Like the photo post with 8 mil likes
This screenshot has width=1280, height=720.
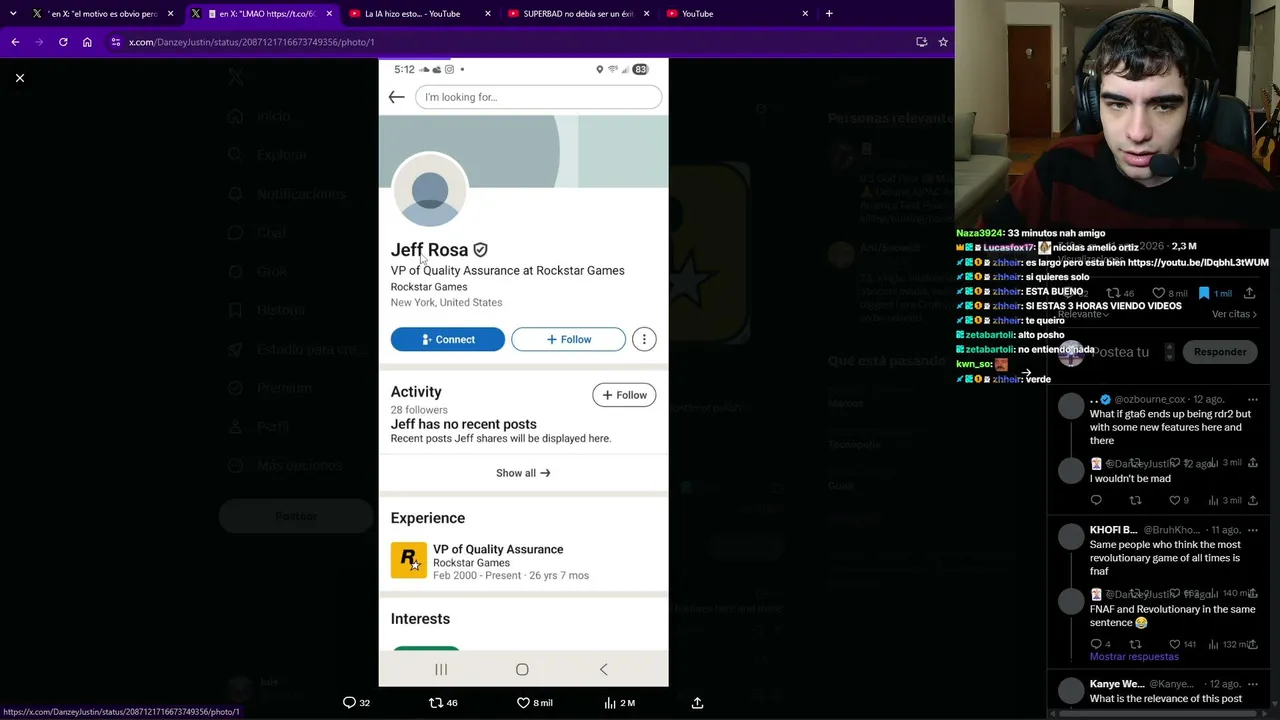pyautogui.click(x=534, y=703)
